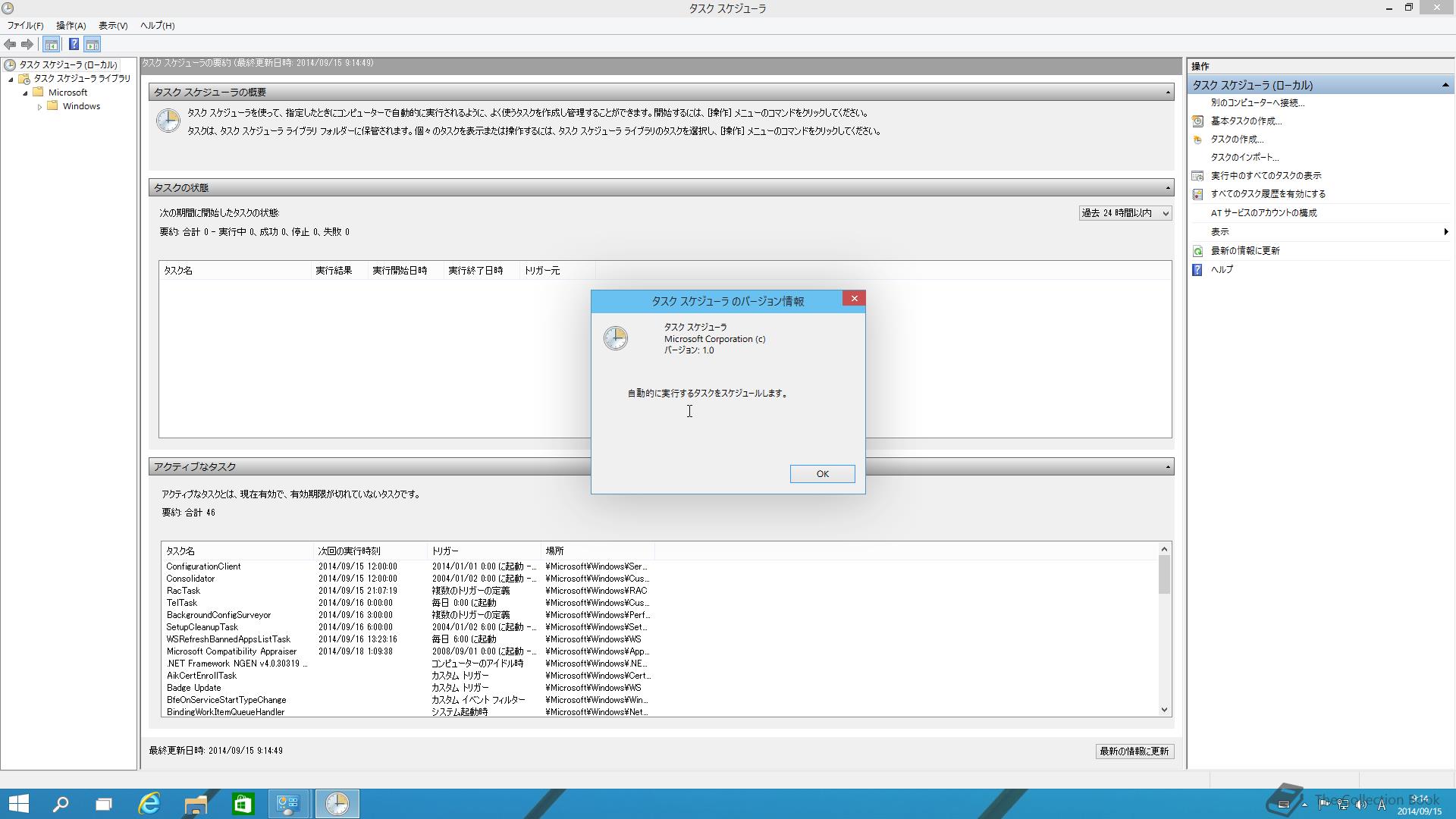The height and width of the screenshot is (819, 1456).
Task: Click the 基本タスクの作成 icon
Action: (1197, 121)
